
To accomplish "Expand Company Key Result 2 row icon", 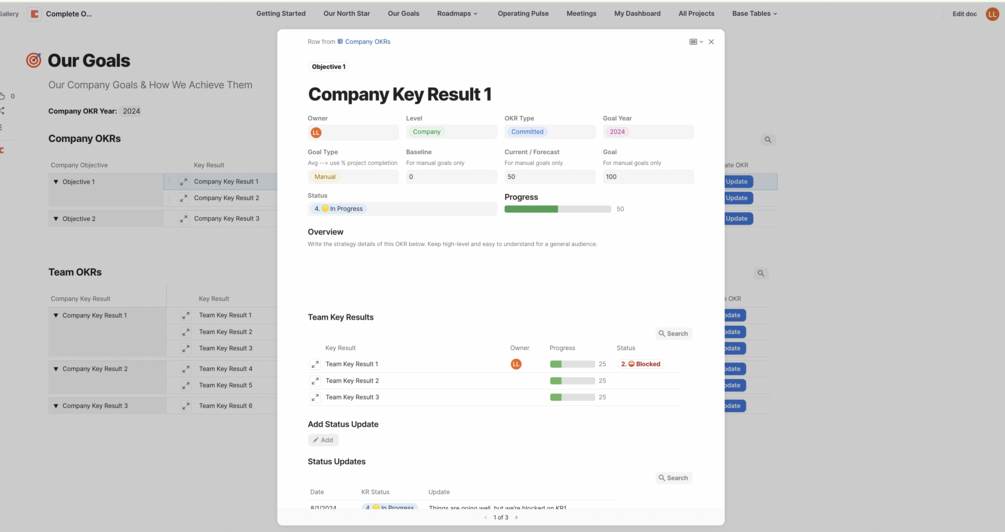I will 183,199.
